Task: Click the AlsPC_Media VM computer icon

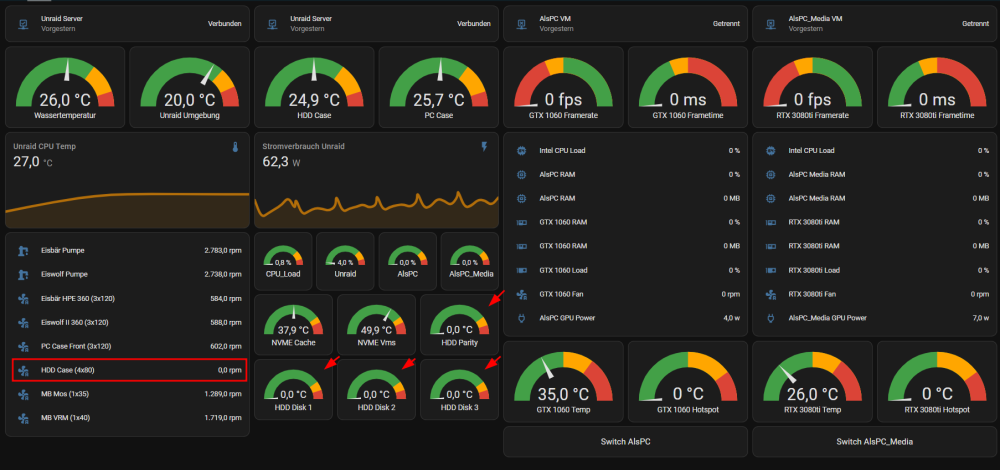Action: (x=771, y=24)
